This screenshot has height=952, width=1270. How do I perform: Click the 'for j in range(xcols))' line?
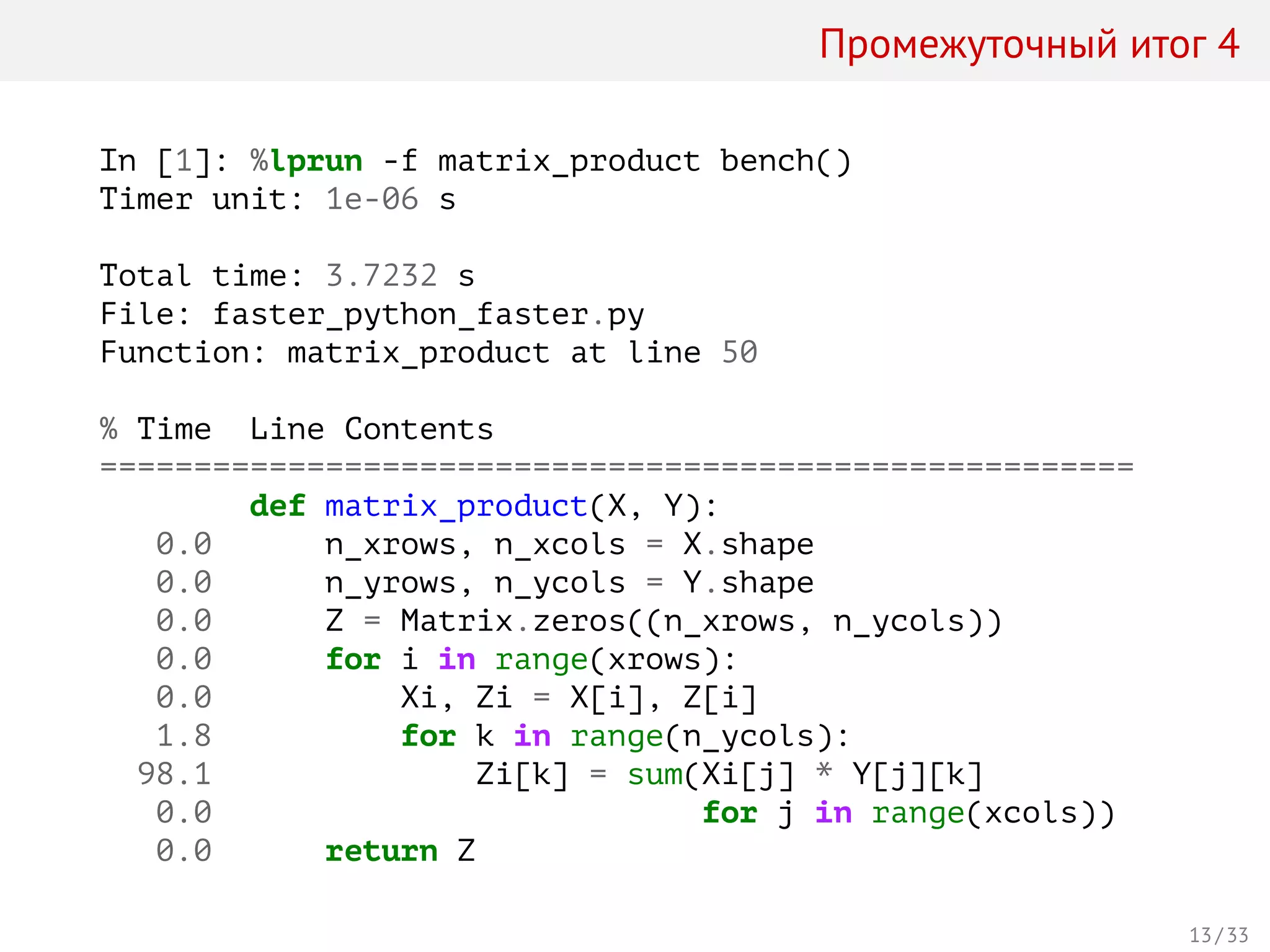[x=908, y=813]
